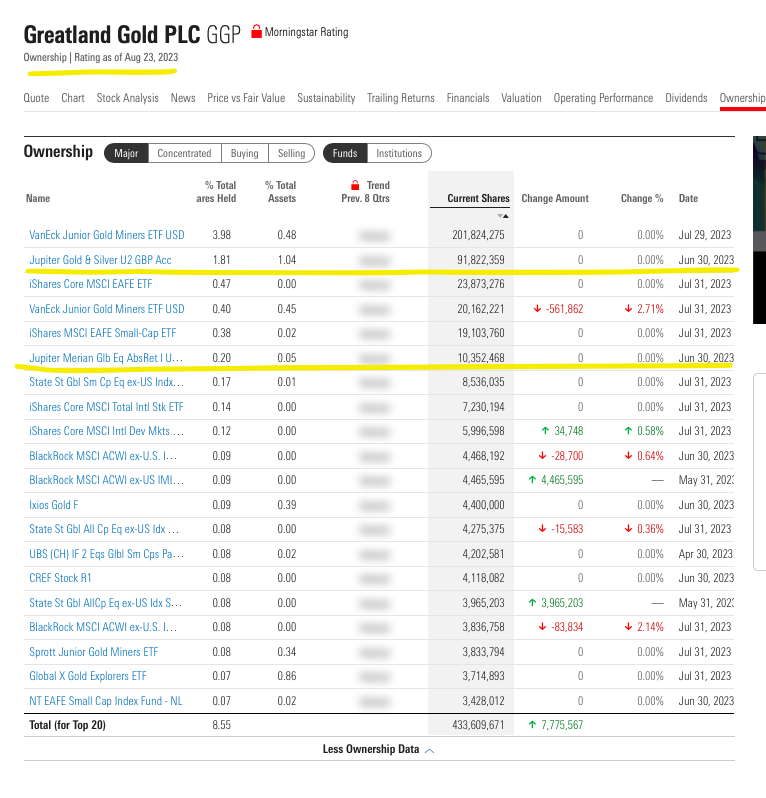This screenshot has height=798, width=766.
Task: Sort by Current Shares column header
Action: pos(478,198)
